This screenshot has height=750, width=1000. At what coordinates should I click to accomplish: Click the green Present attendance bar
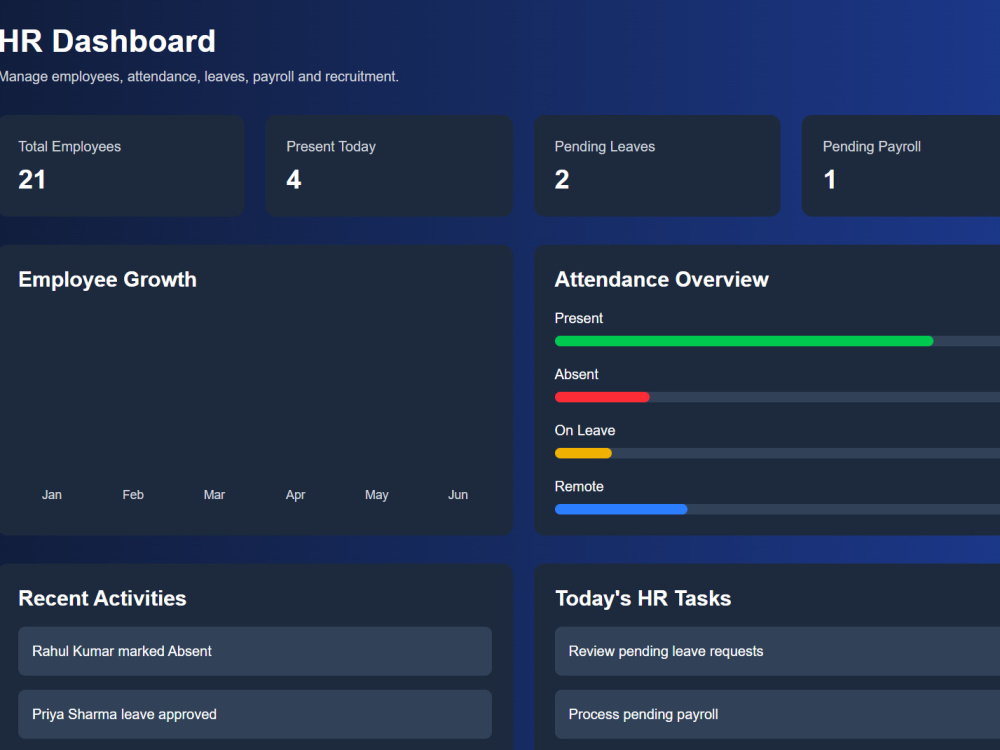point(744,341)
